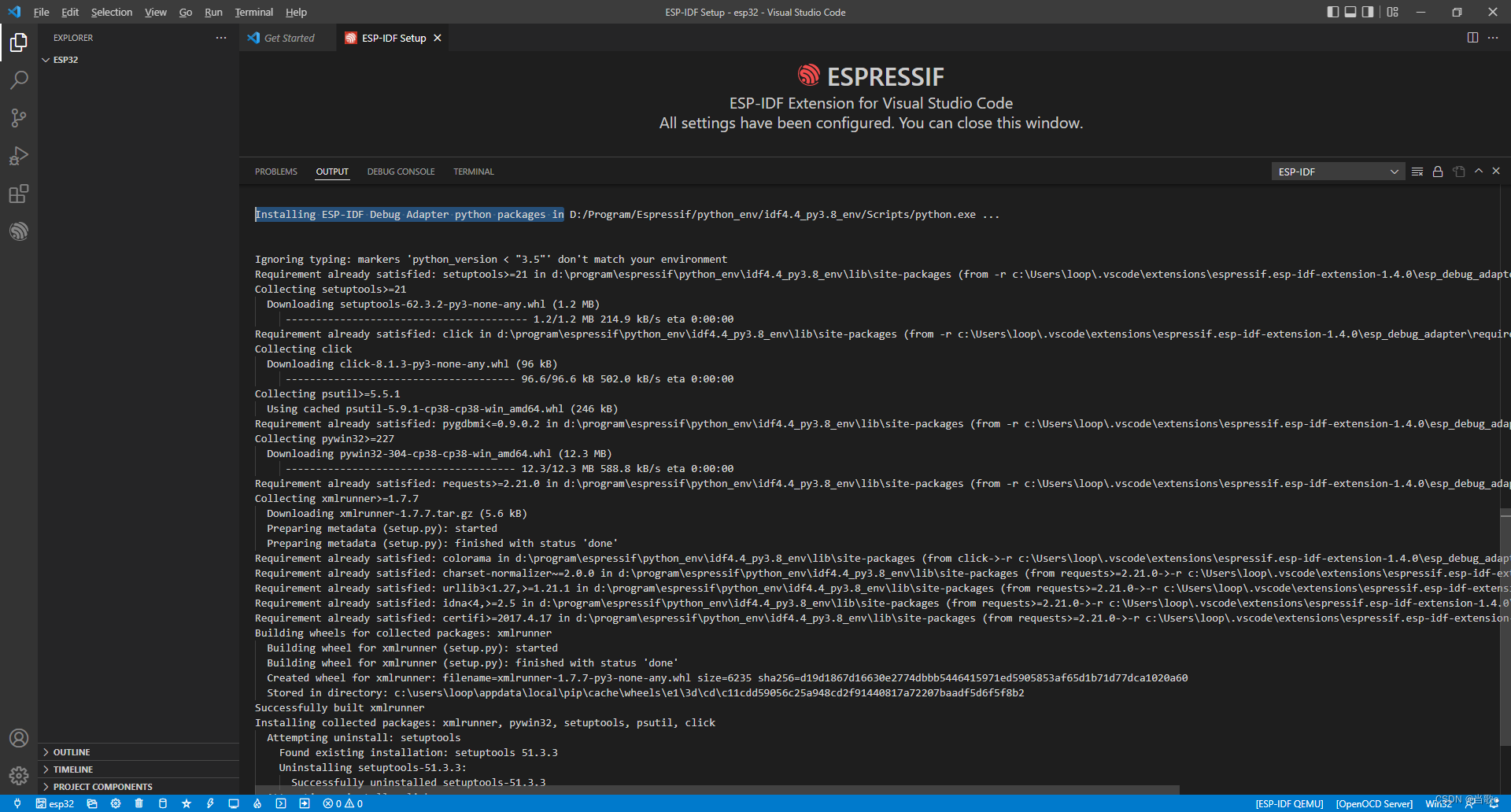Click the 'Successfully built xmlrunner' output line
The image size is (1511, 812).
(x=339, y=707)
